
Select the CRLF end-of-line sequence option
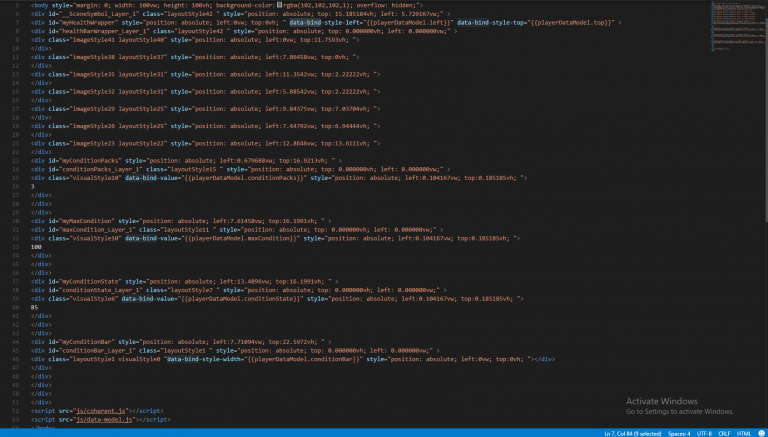[x=725, y=432]
